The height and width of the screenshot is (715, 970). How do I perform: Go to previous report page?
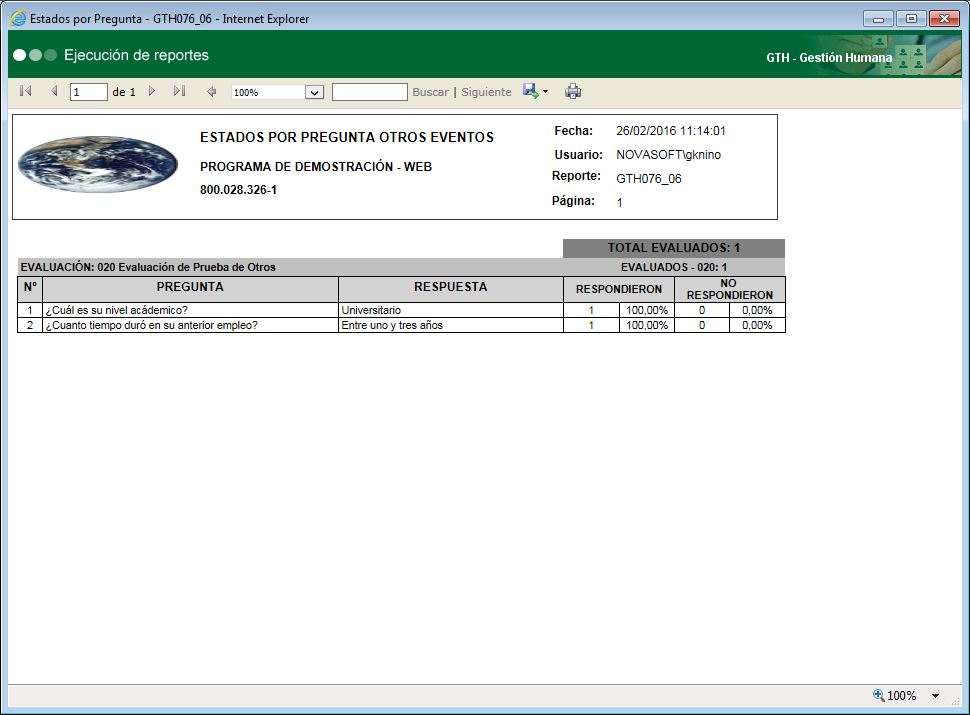coord(54,92)
